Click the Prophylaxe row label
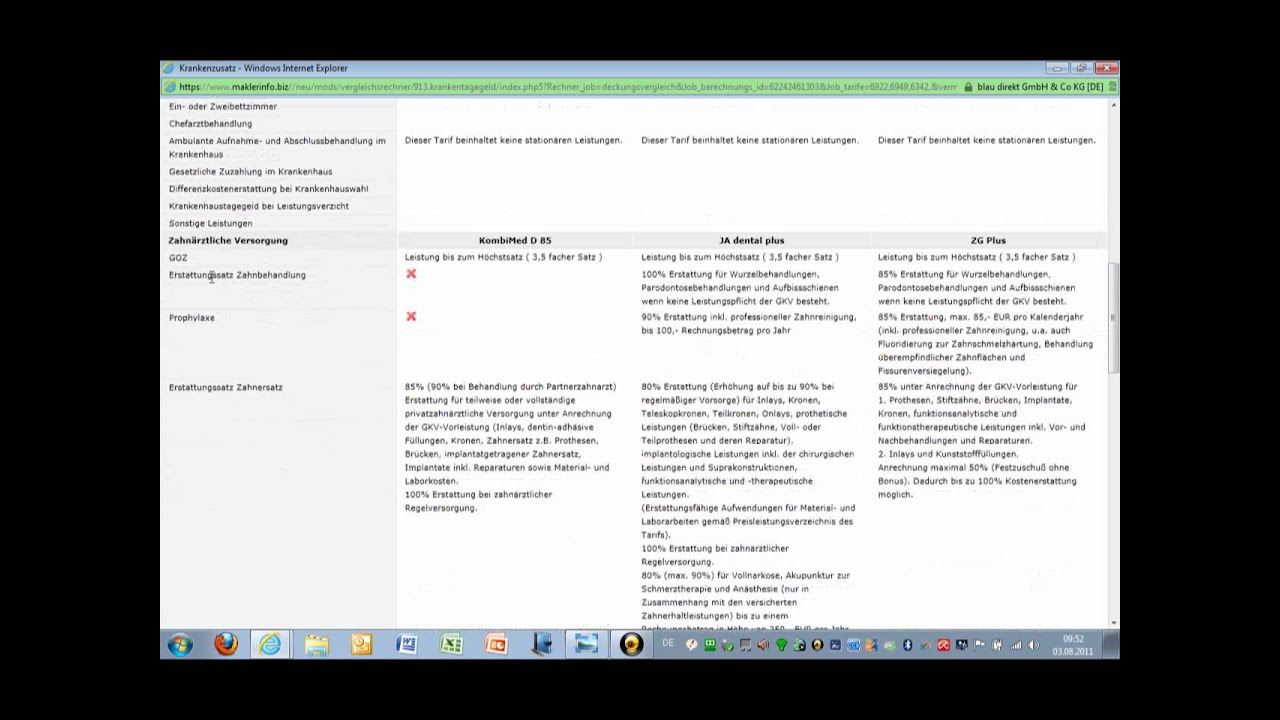 tap(192, 318)
